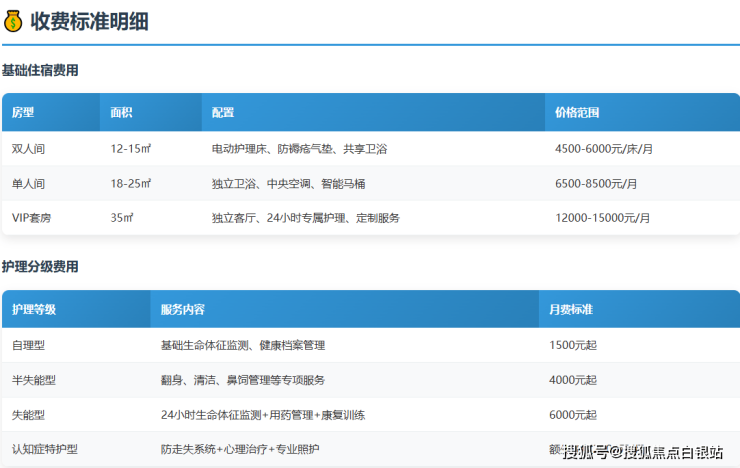740x468 pixels.
Task: Click the 12000-15000元/月 price cell
Action: pyautogui.click(x=602, y=218)
